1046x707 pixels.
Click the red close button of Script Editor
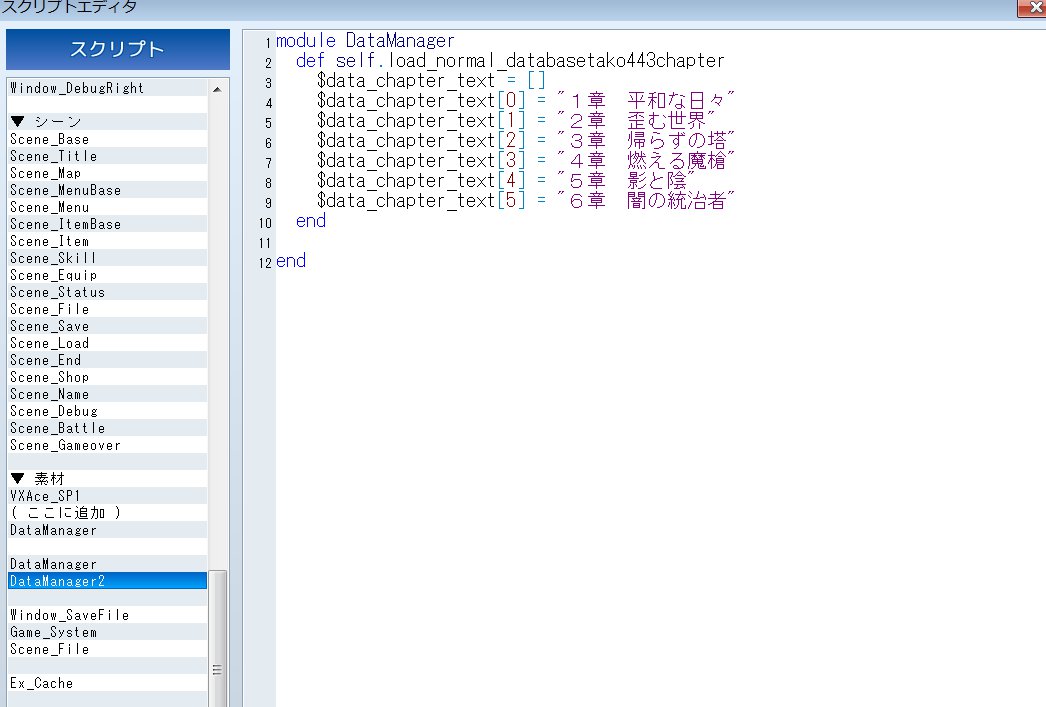(1030, 8)
